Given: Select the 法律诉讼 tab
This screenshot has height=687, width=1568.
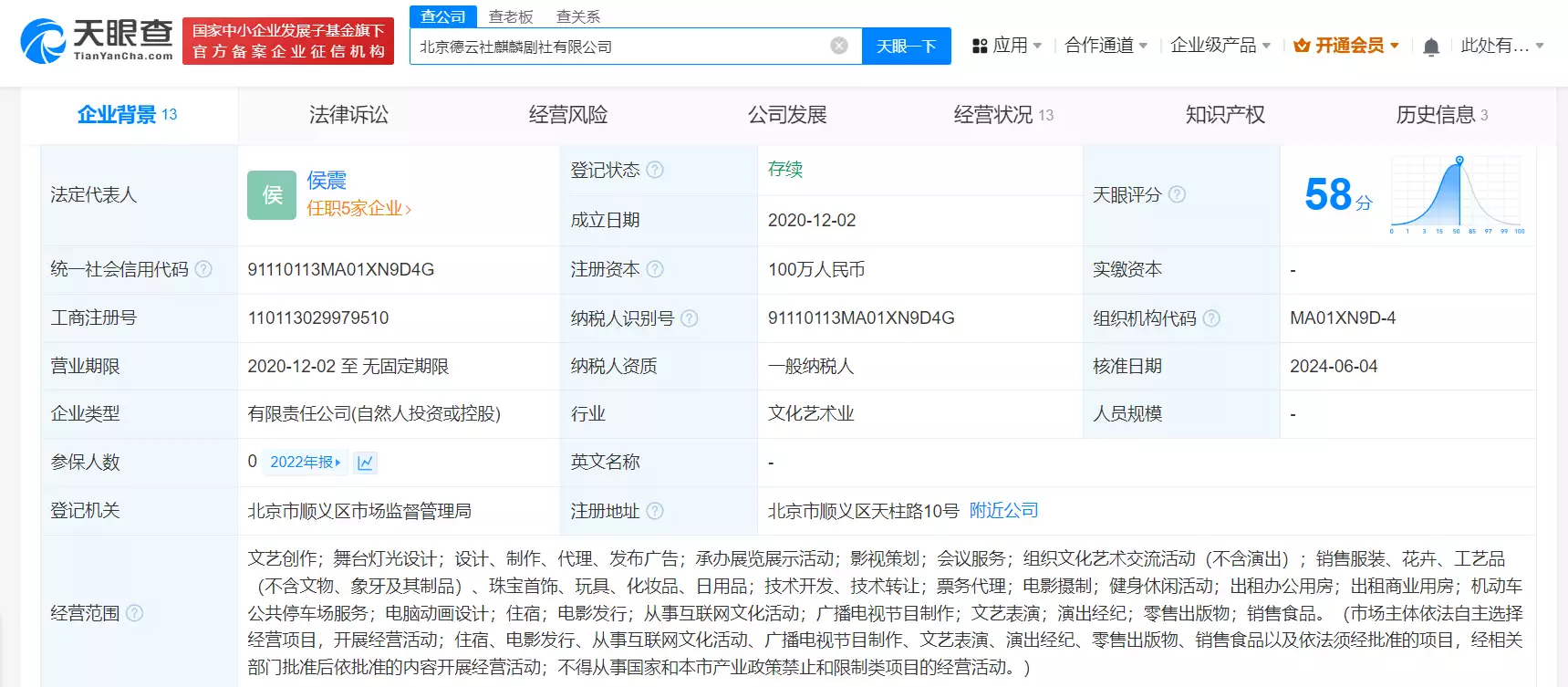Looking at the screenshot, I should coord(348,115).
